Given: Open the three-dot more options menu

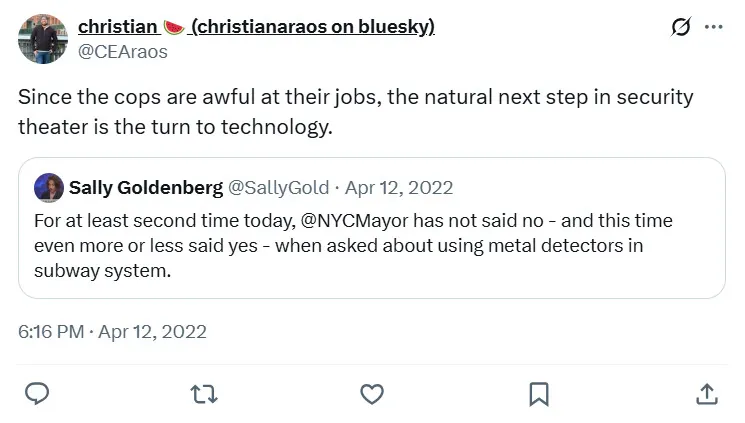Looking at the screenshot, I should (713, 27).
